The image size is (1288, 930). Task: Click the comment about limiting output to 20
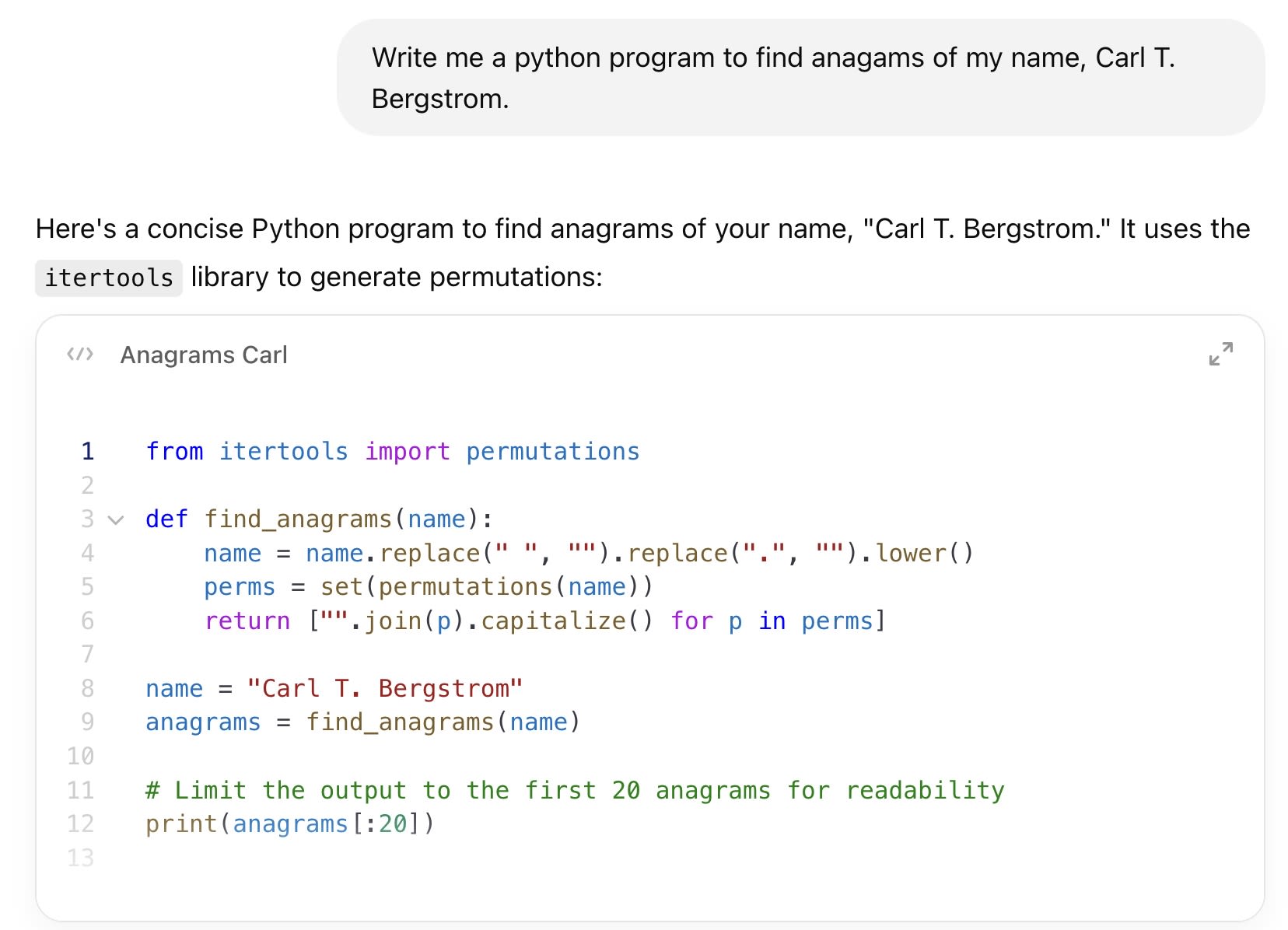pos(574,790)
